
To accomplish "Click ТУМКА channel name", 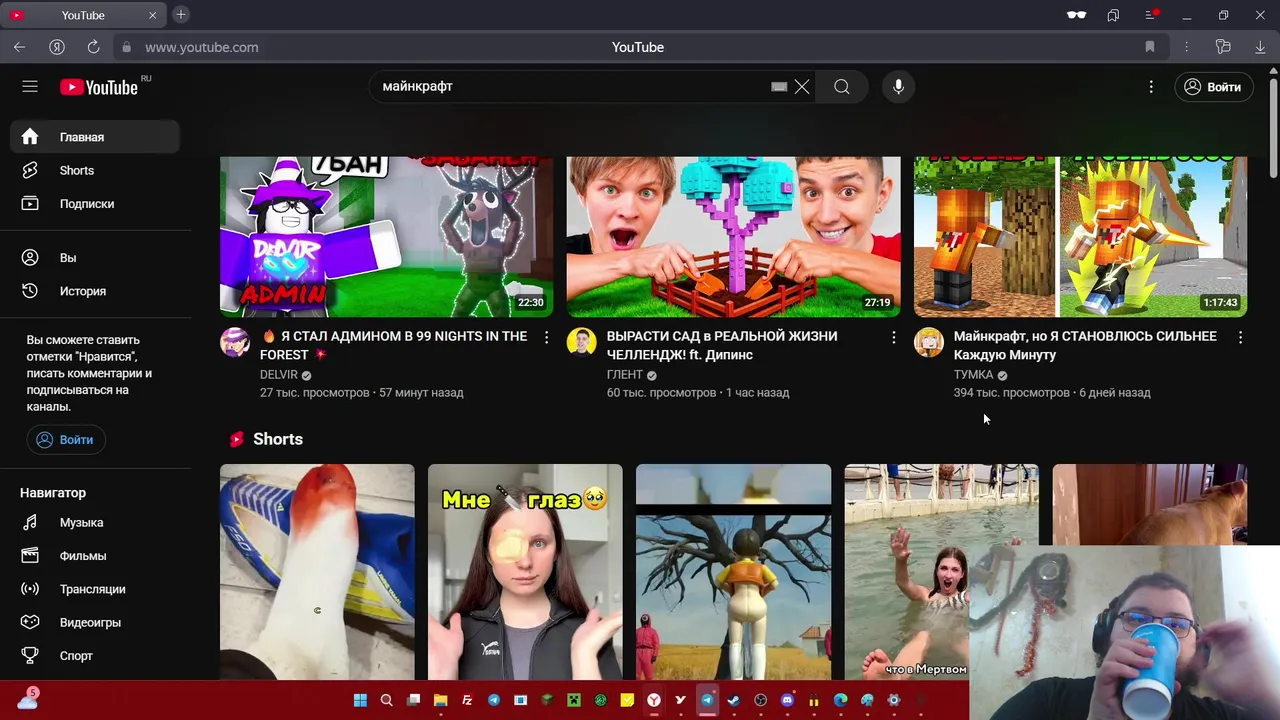I will (973, 375).
